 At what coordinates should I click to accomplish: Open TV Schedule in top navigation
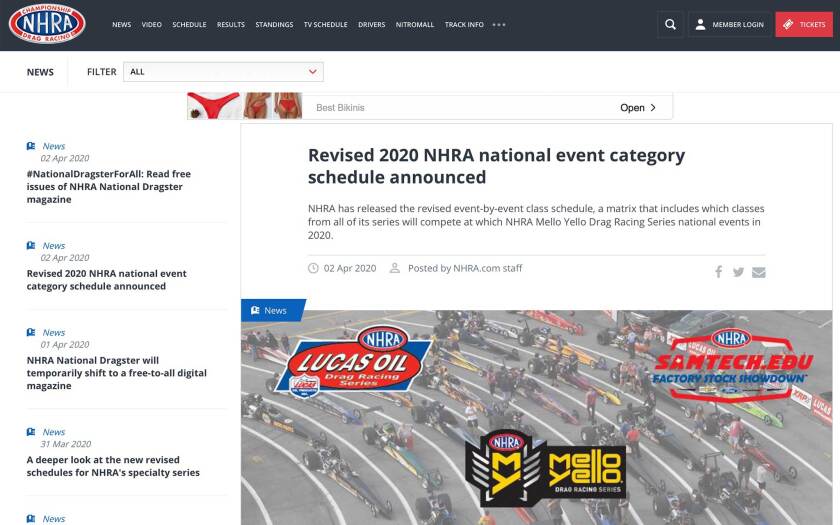click(x=326, y=25)
